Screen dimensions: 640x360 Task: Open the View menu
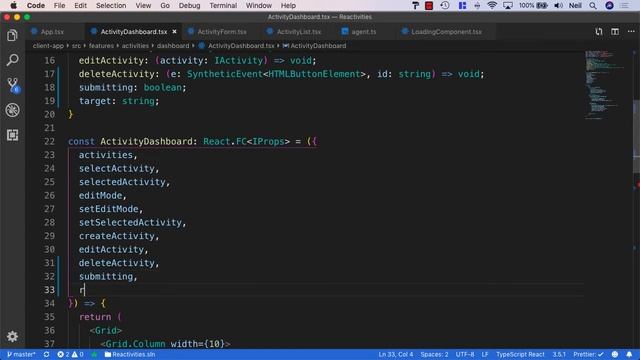click(143, 5)
